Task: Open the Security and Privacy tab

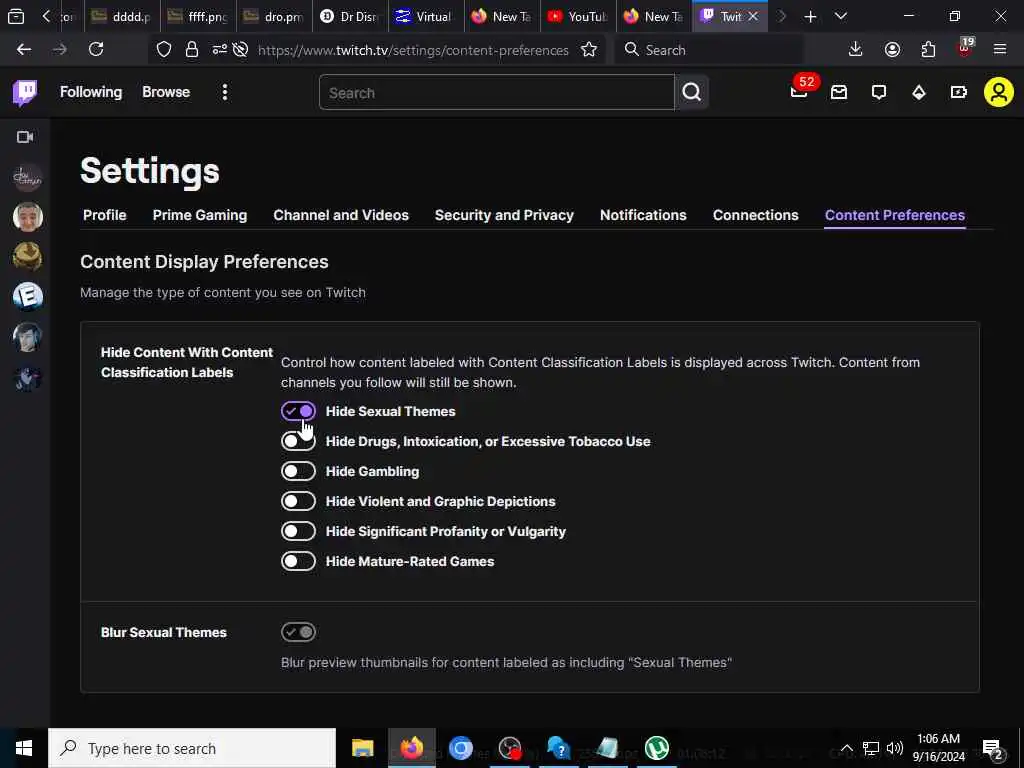Action: tap(504, 216)
